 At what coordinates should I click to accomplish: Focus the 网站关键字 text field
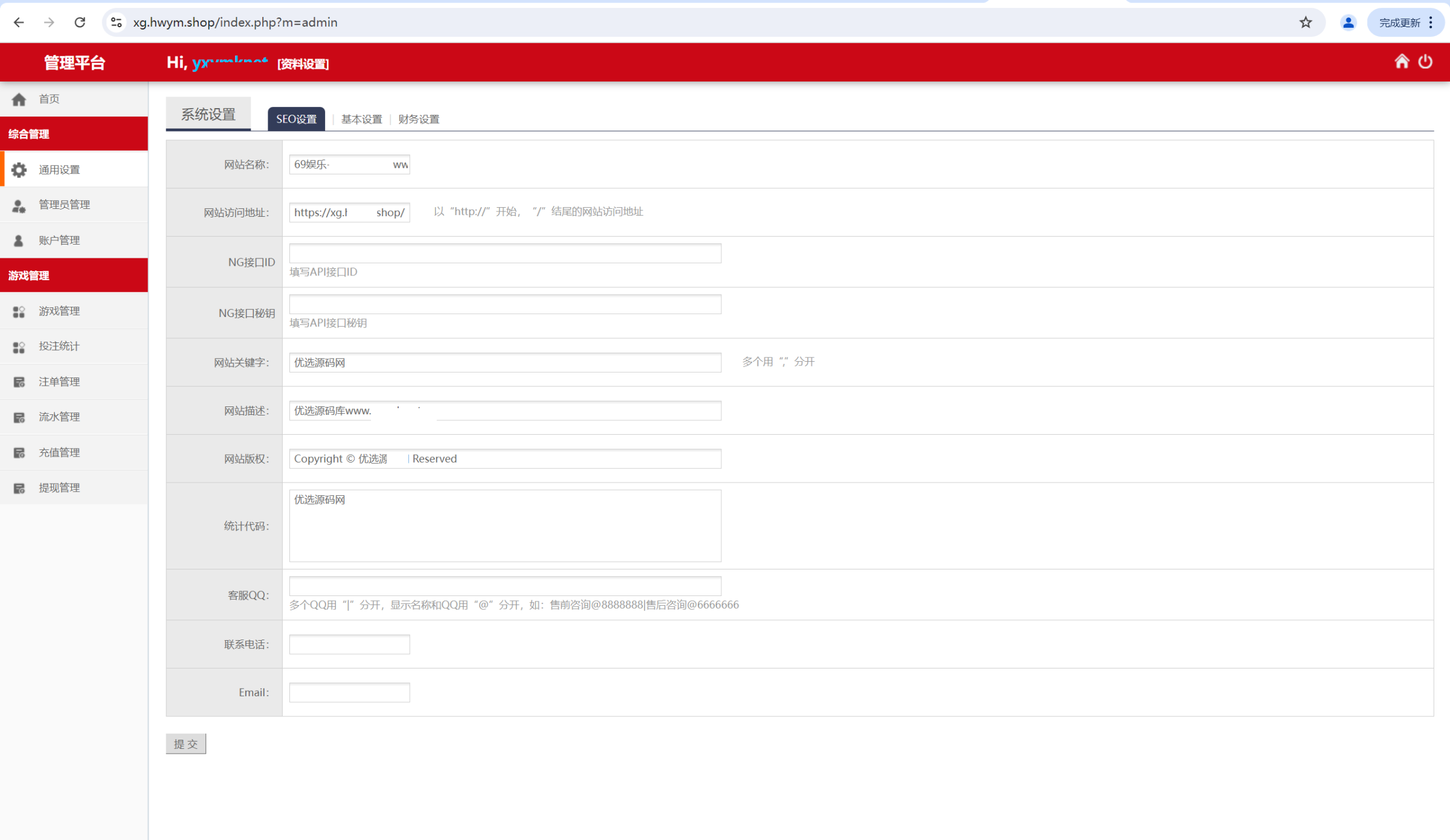click(505, 362)
